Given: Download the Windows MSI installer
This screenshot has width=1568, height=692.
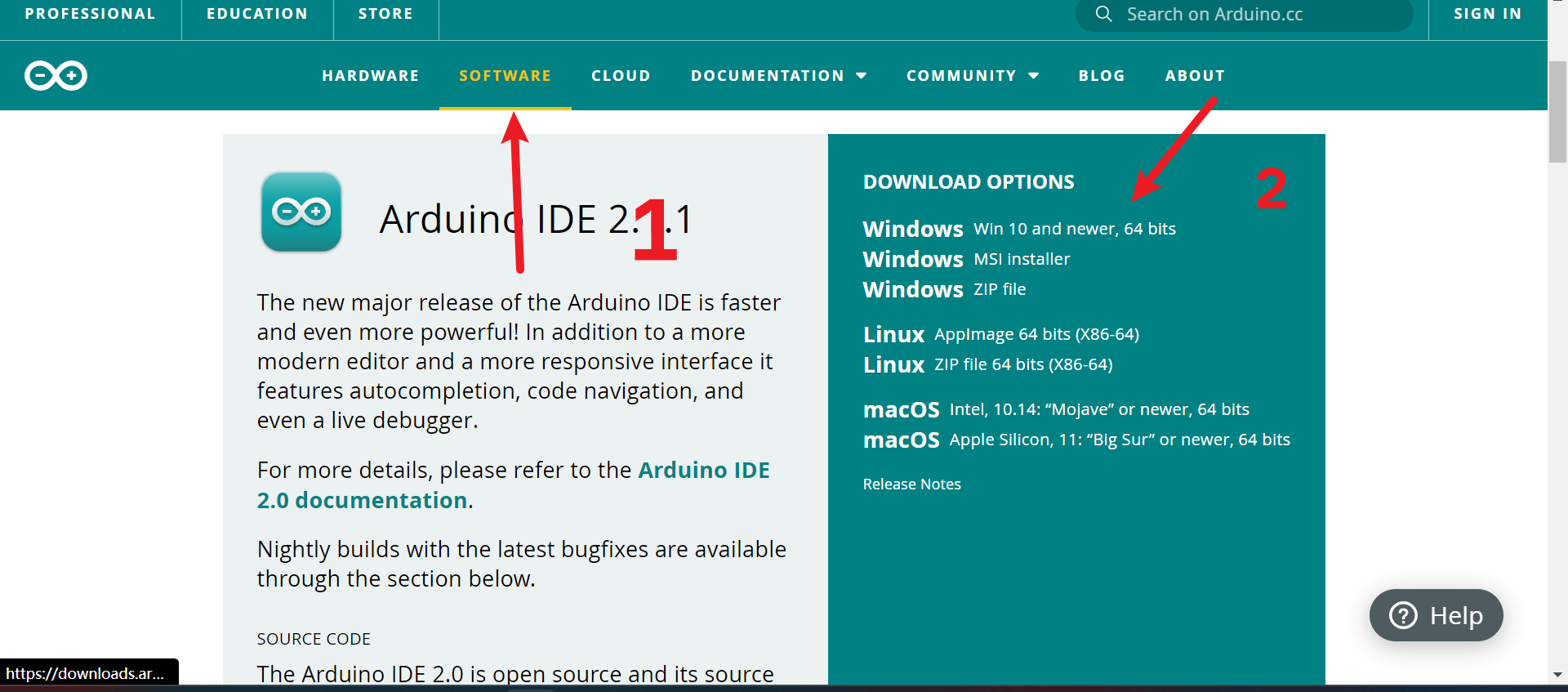Looking at the screenshot, I should pos(966,259).
